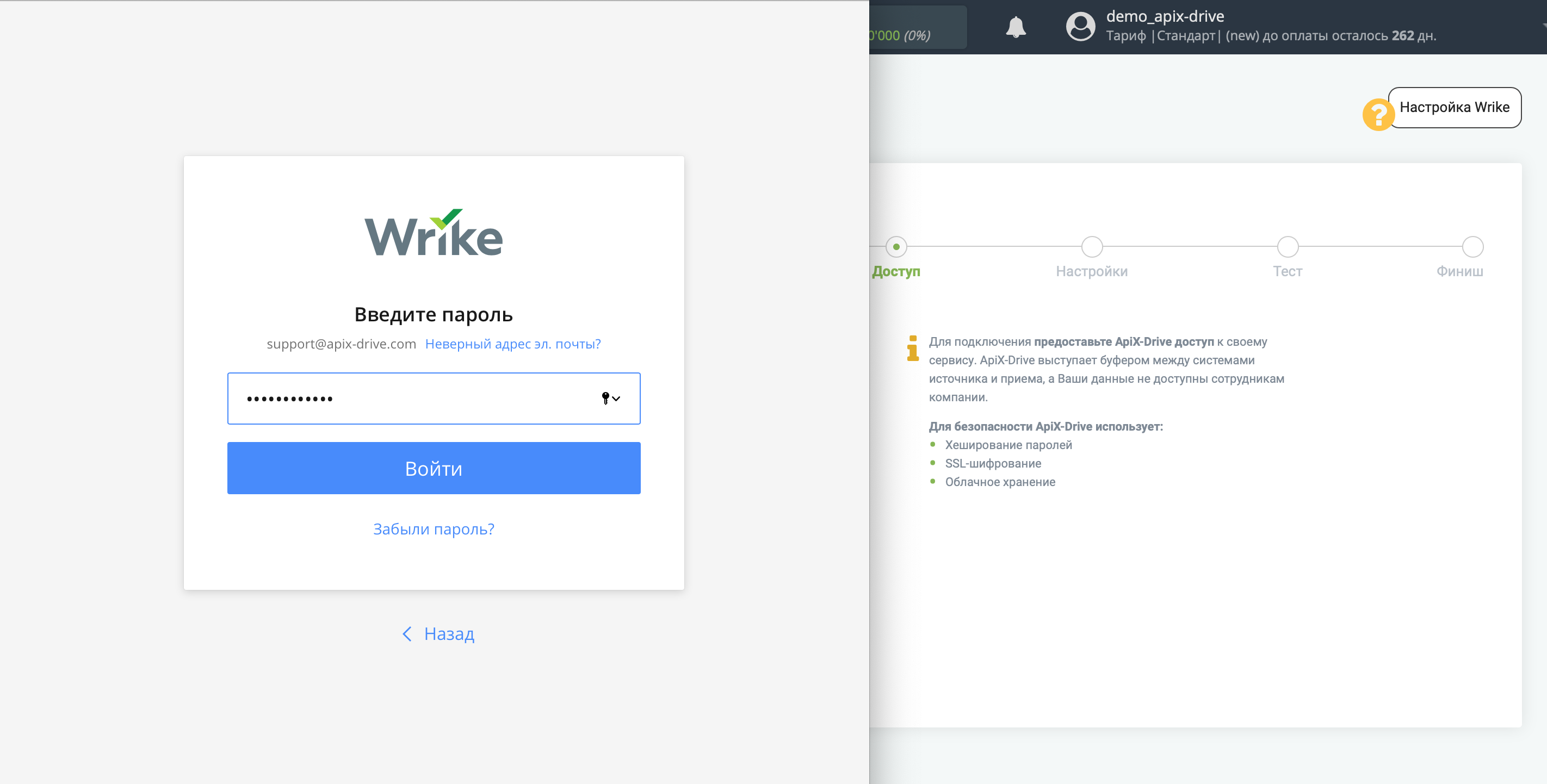Click the Неверный адрес эл. почты? link
This screenshot has width=1547, height=784.
[513, 344]
